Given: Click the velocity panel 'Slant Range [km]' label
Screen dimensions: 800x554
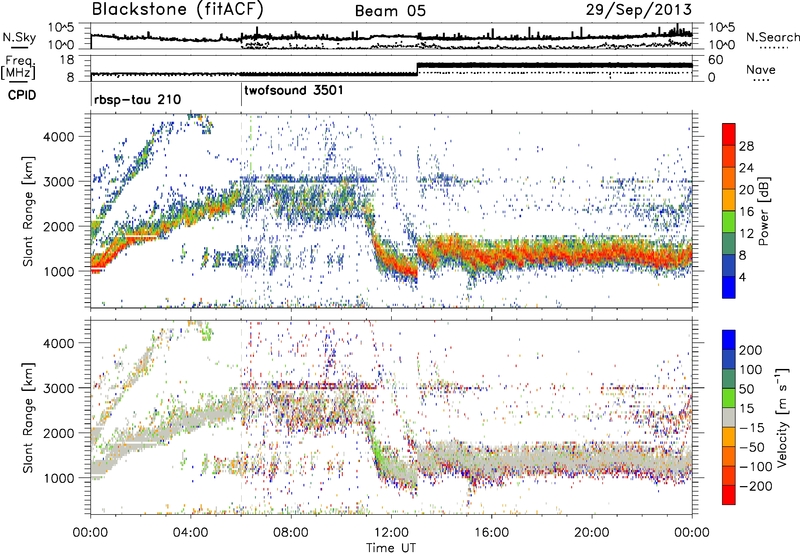Looking at the screenshot, I should [x=28, y=417].
